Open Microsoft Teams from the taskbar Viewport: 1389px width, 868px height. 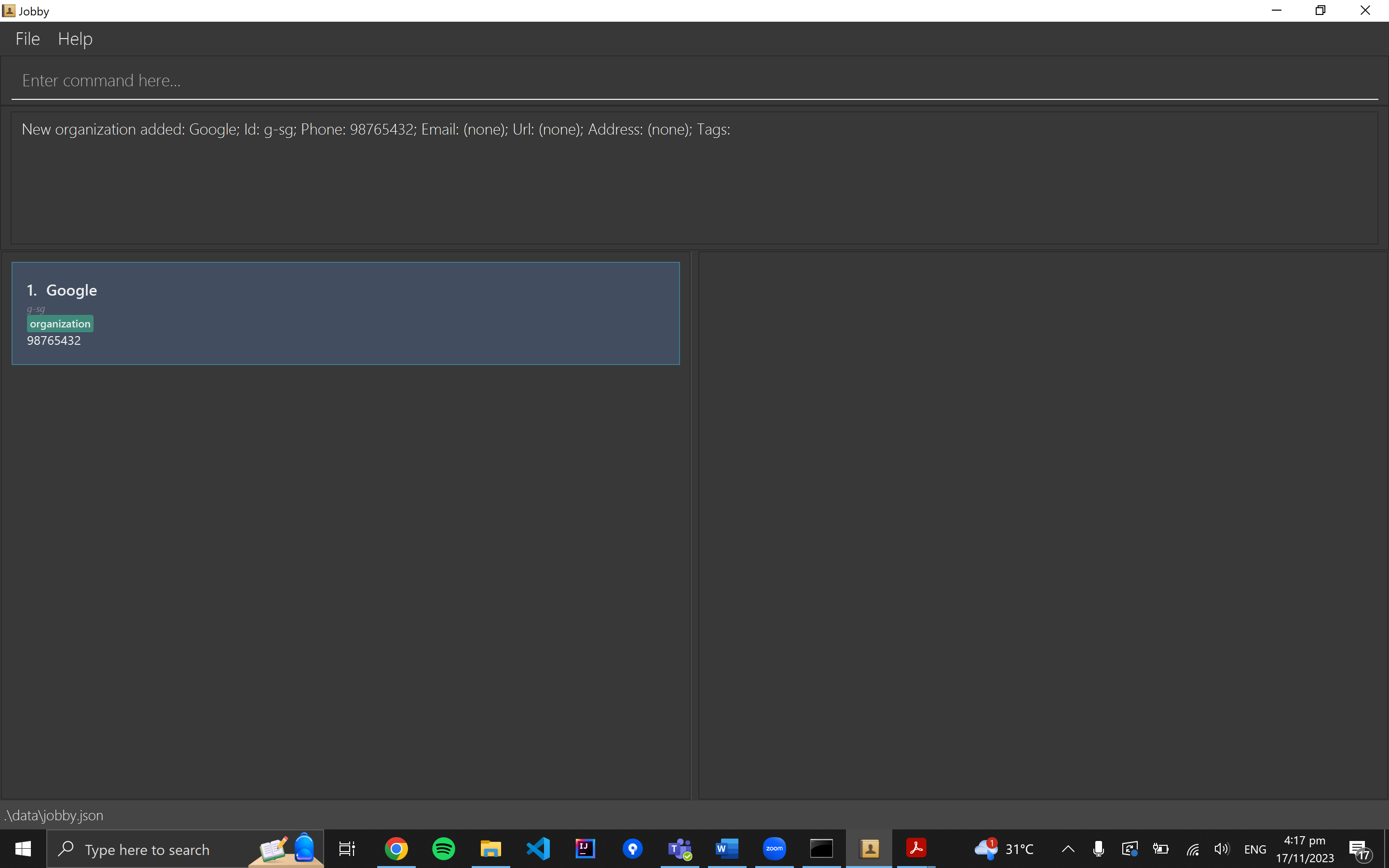(x=680, y=849)
